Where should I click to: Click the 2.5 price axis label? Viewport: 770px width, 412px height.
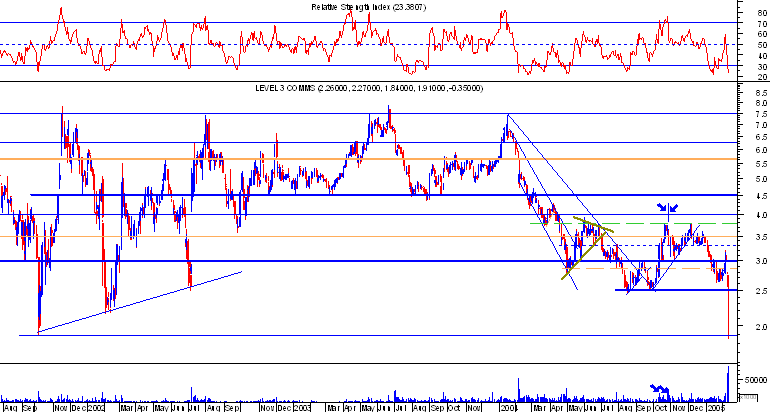(x=762, y=291)
